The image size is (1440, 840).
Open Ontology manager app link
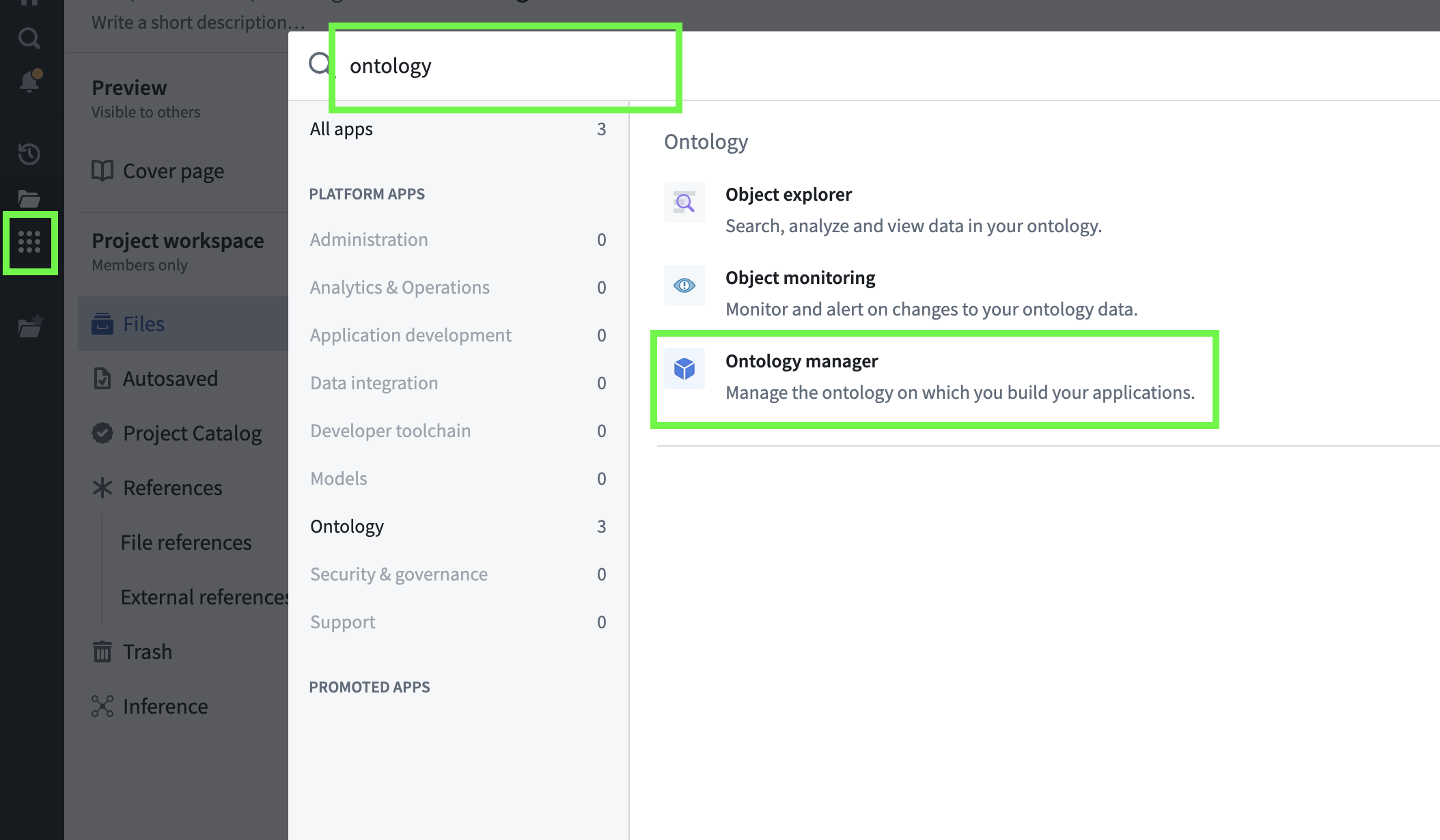[x=801, y=361]
